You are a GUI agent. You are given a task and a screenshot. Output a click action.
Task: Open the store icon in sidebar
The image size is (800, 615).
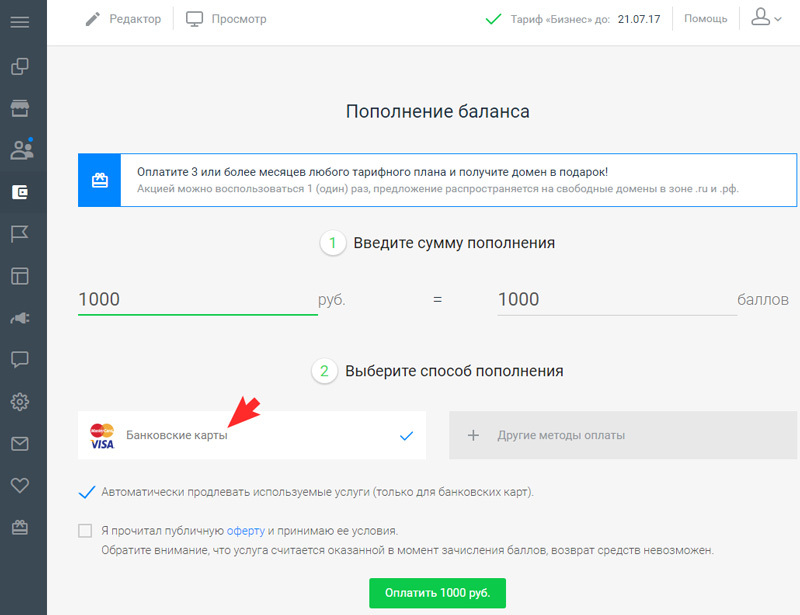coord(20,108)
